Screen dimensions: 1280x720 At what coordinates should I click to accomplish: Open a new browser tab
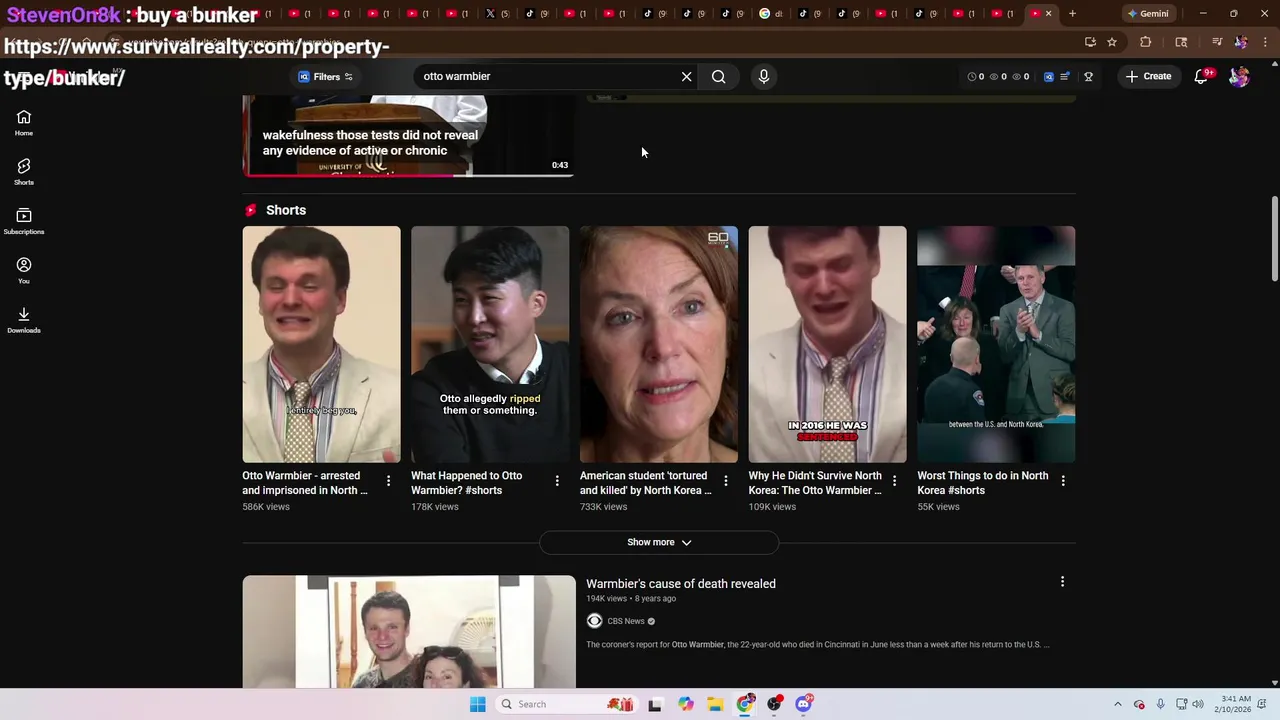(x=1072, y=13)
